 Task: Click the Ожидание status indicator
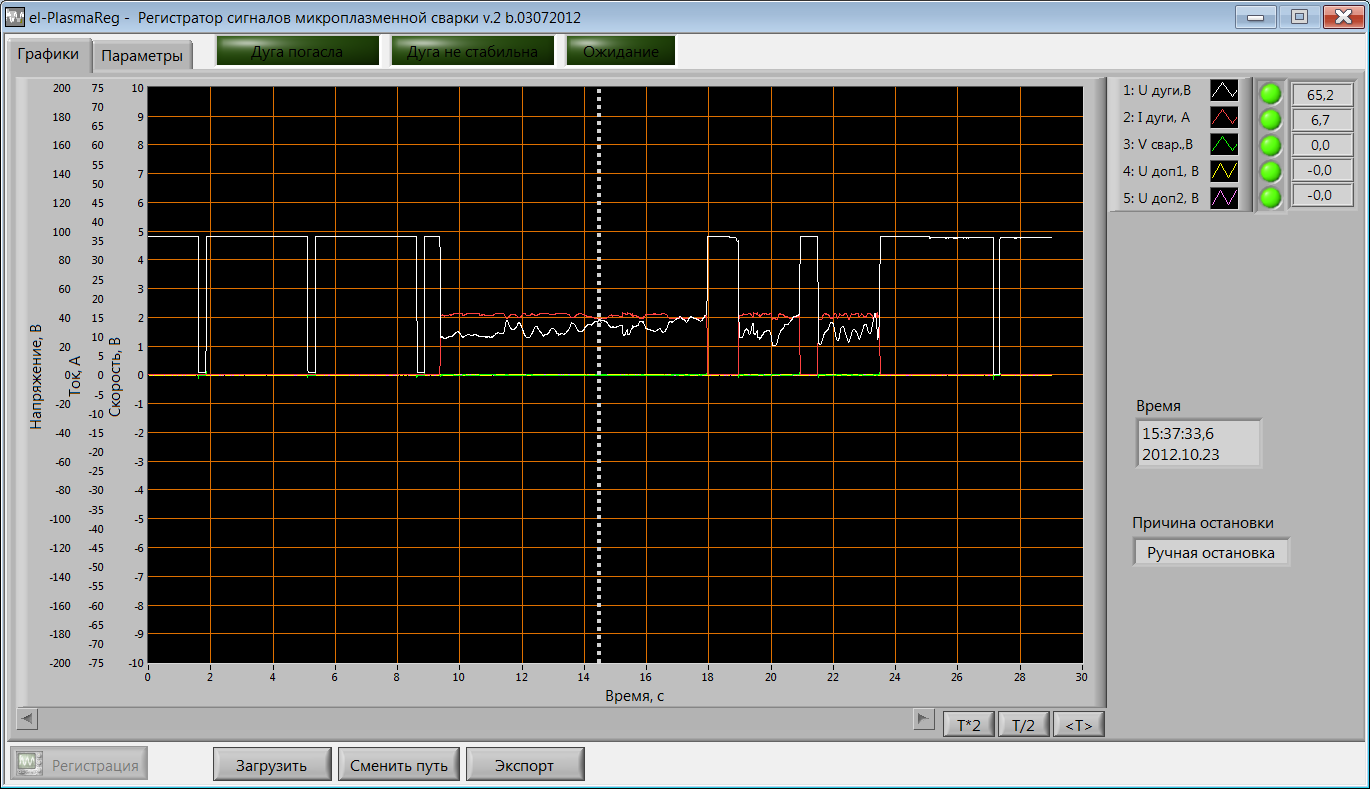621,52
